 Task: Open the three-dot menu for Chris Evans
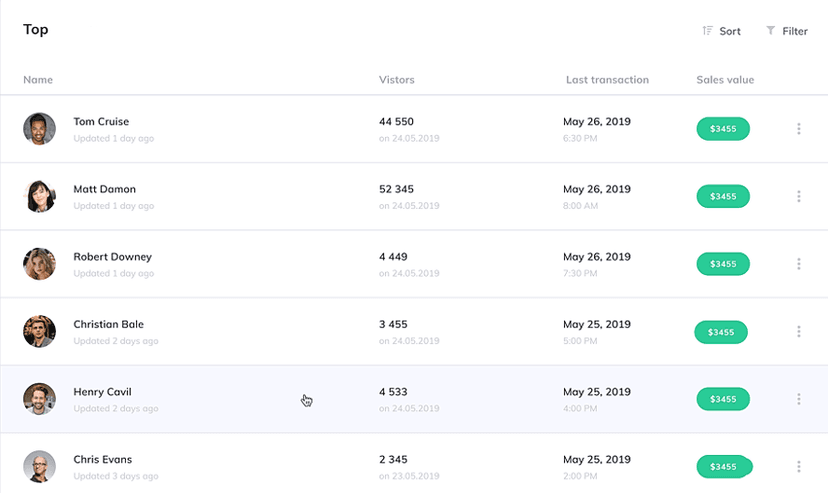[798, 466]
